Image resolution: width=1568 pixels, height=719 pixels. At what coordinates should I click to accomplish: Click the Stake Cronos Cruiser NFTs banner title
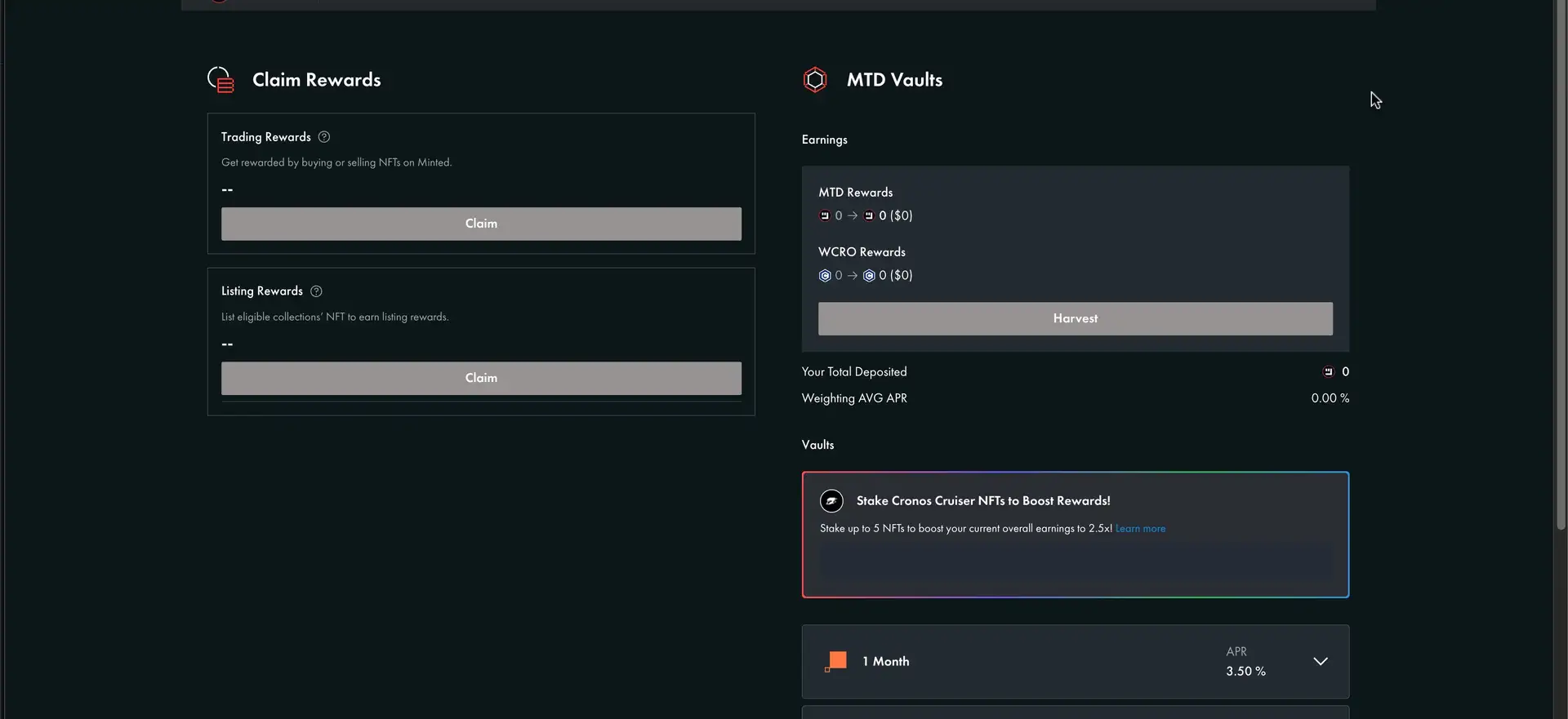(x=983, y=501)
